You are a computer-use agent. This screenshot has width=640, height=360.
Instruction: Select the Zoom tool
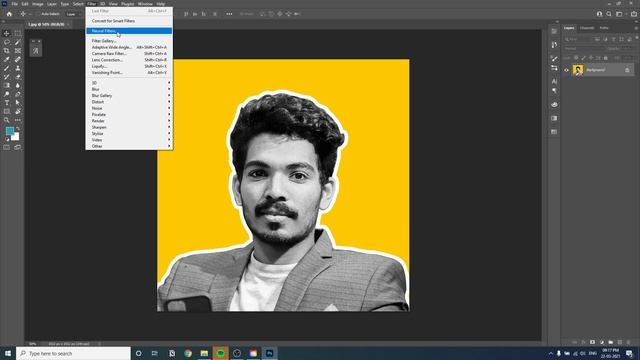tap(7, 120)
